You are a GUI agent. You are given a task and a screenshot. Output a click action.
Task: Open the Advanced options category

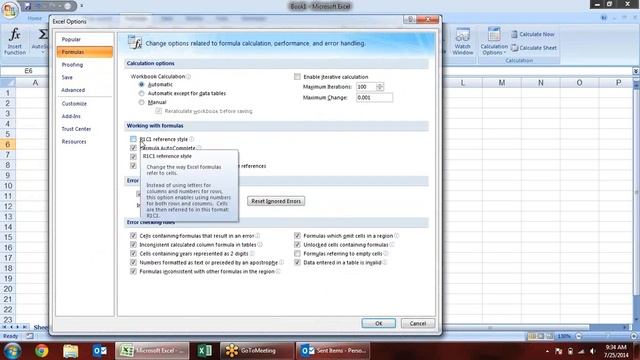pos(84,90)
